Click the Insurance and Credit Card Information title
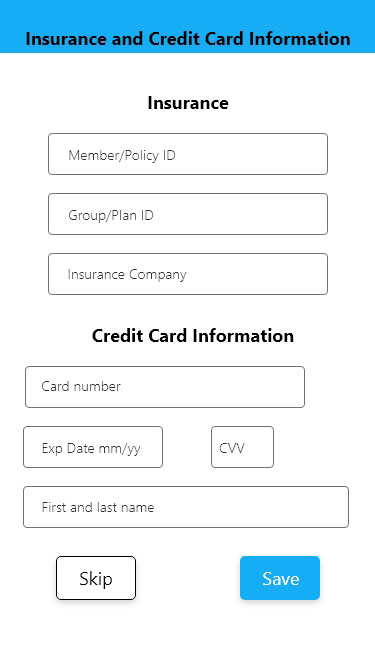This screenshot has height=667, width=375. (188, 39)
